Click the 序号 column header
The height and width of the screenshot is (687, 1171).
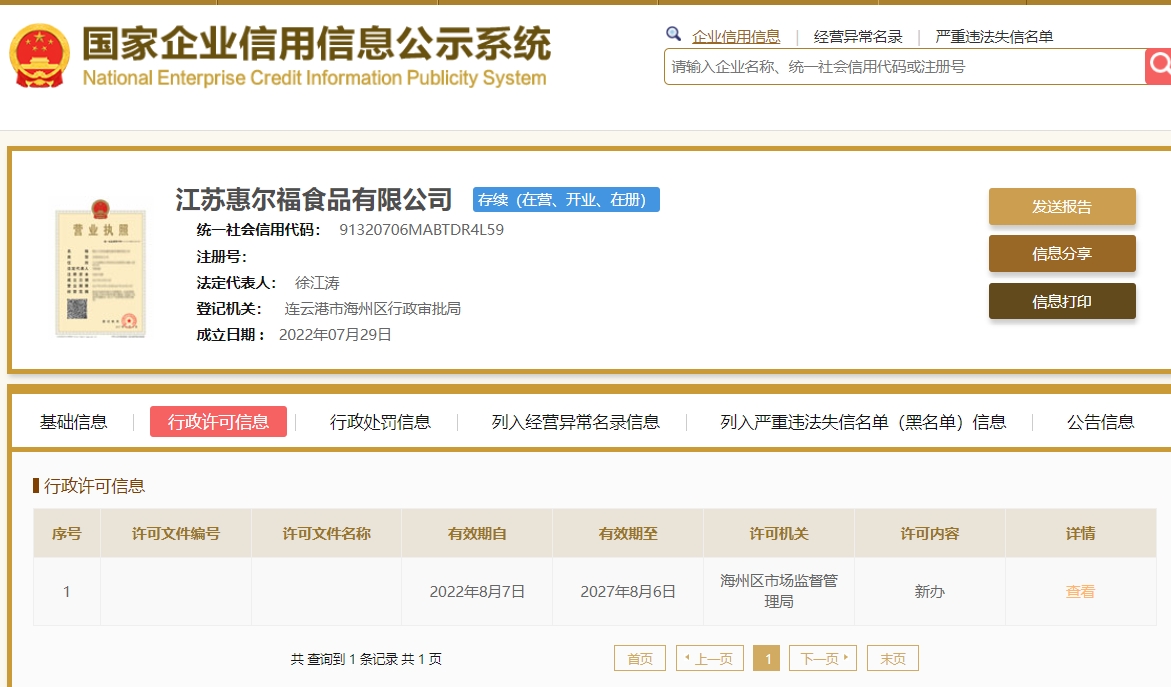[66, 533]
